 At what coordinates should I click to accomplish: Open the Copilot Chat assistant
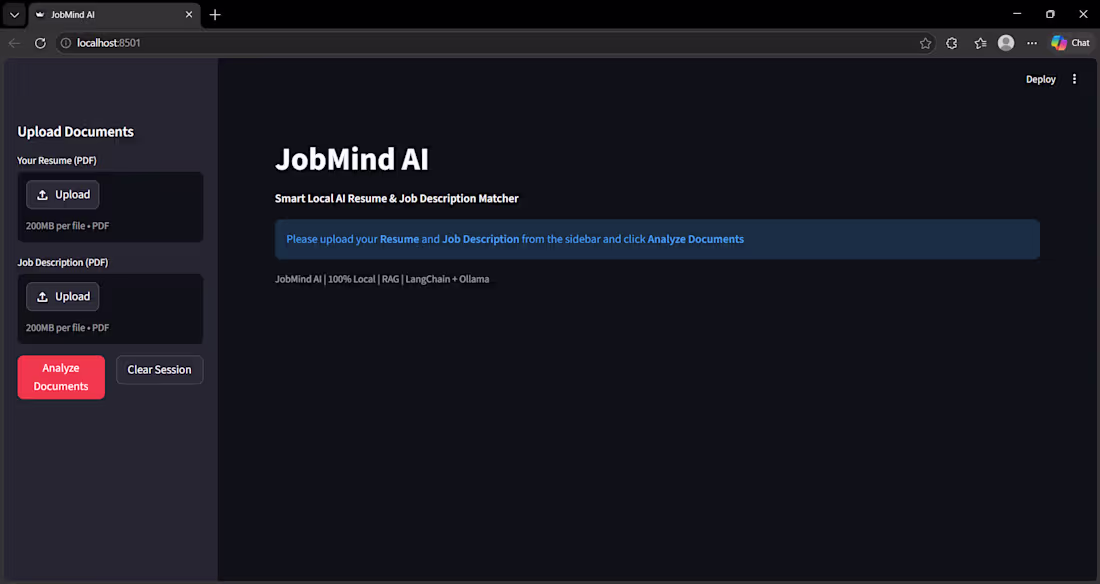click(1069, 42)
